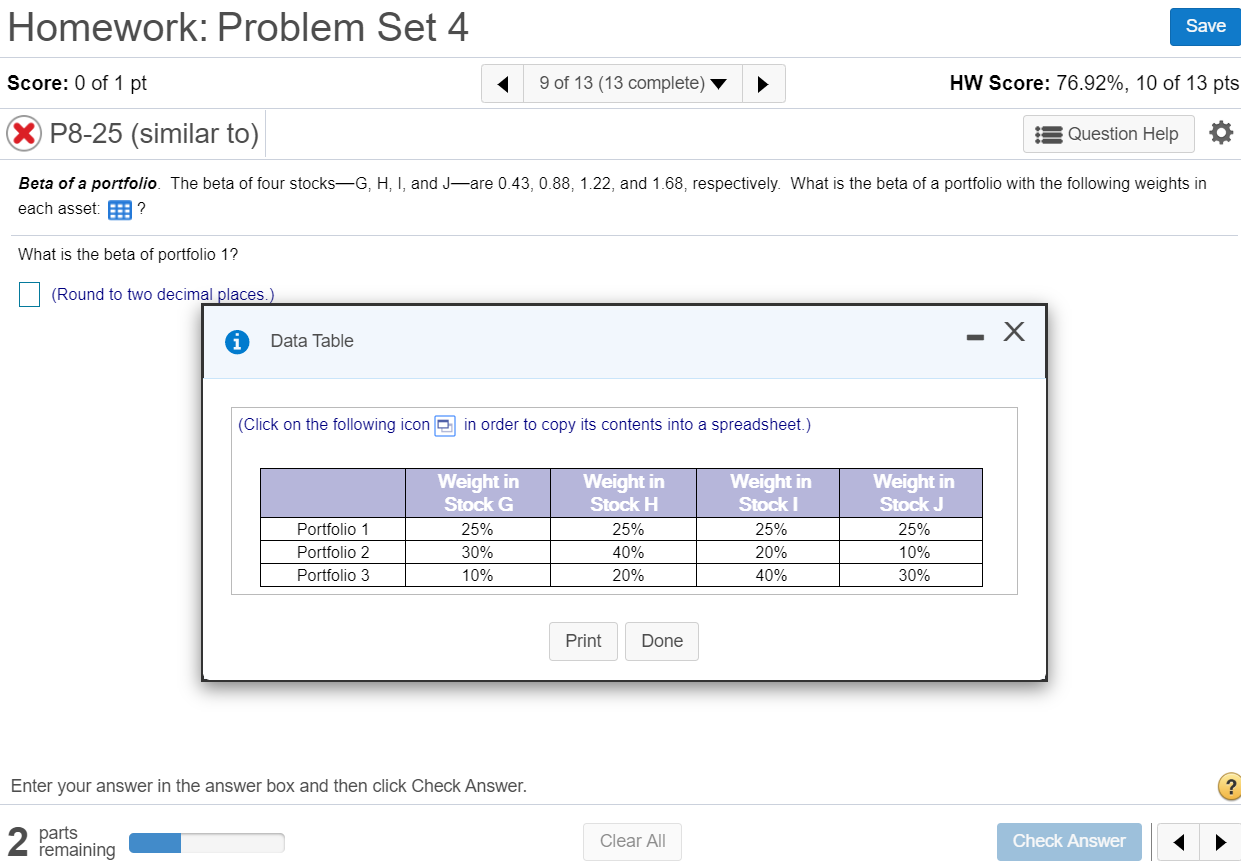Click Portfolio 1 Stock G cell '25%'
This screenshot has height=868, width=1241.
click(477, 530)
